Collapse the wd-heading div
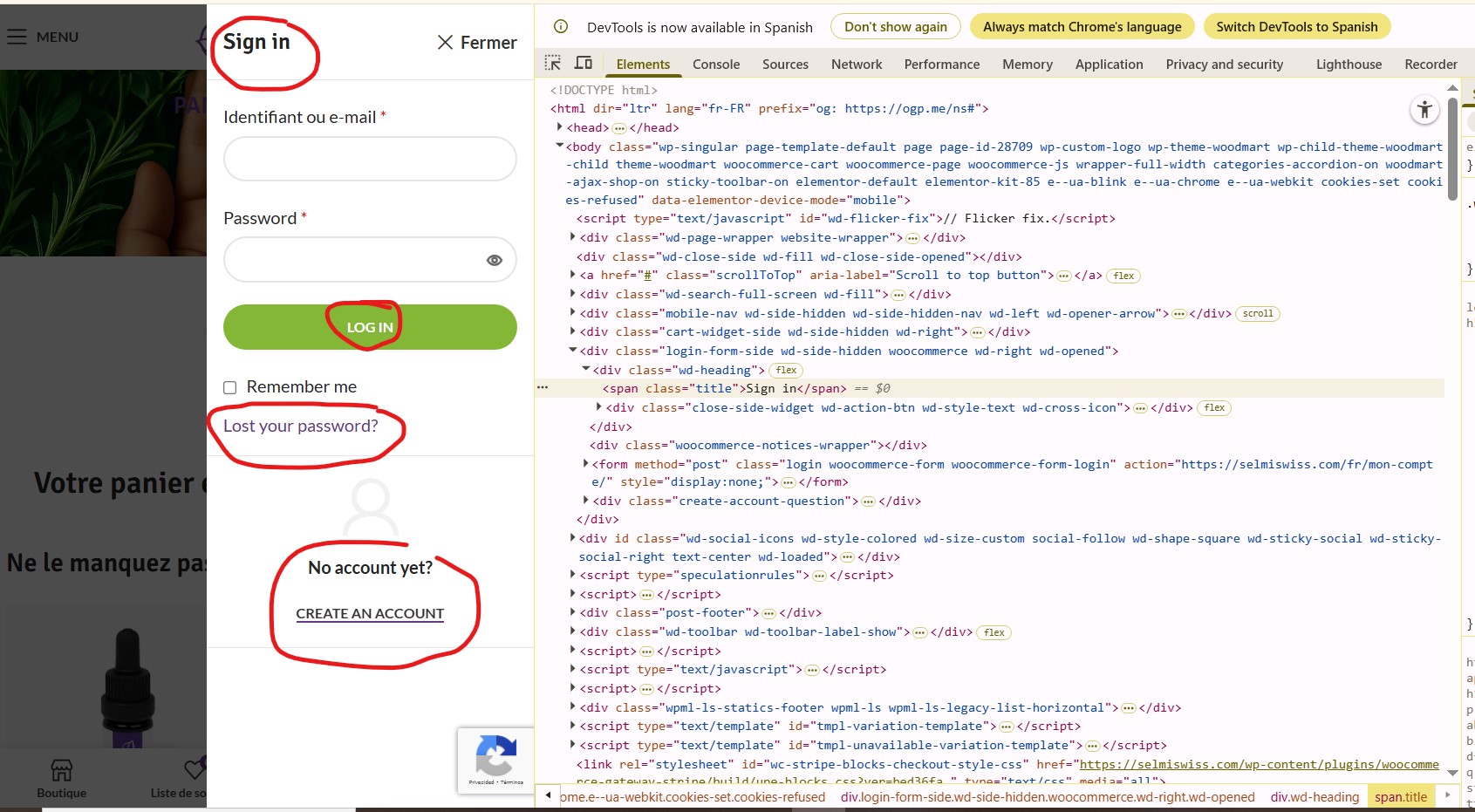Image resolution: width=1475 pixels, height=812 pixels. coord(586,369)
